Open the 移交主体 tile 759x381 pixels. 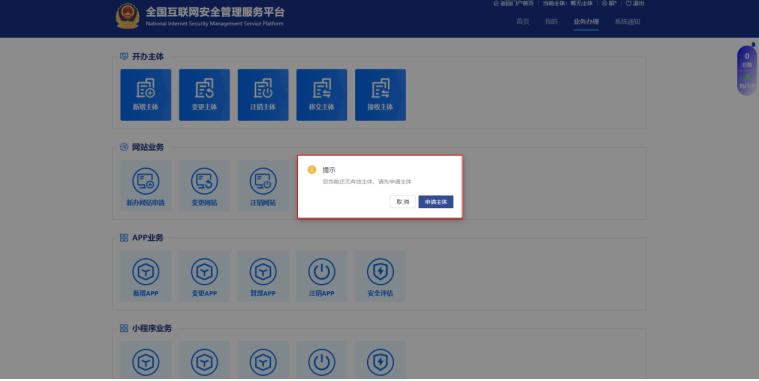click(321, 95)
